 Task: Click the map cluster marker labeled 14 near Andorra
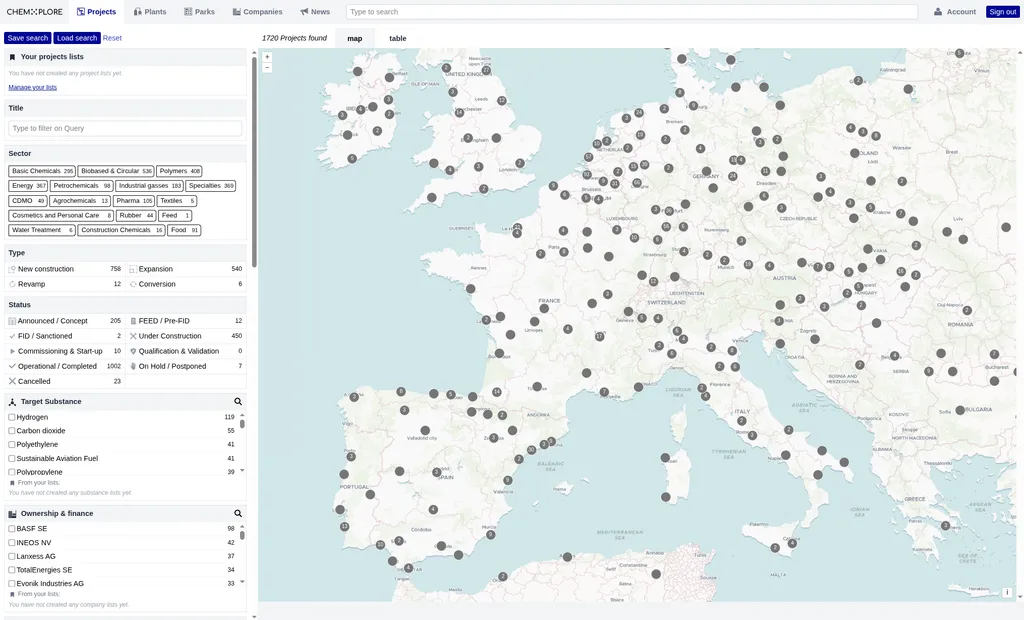(x=497, y=391)
